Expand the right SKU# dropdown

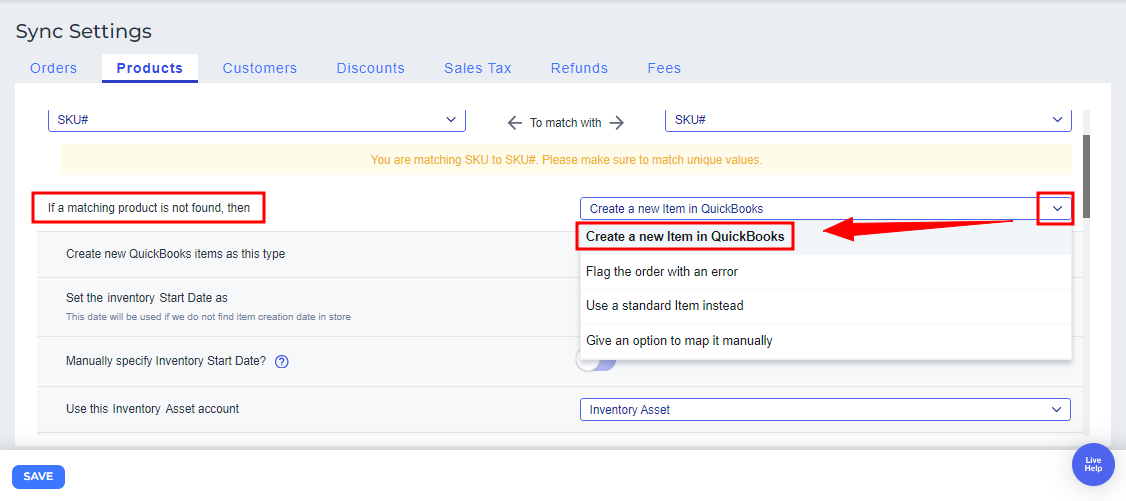868,120
